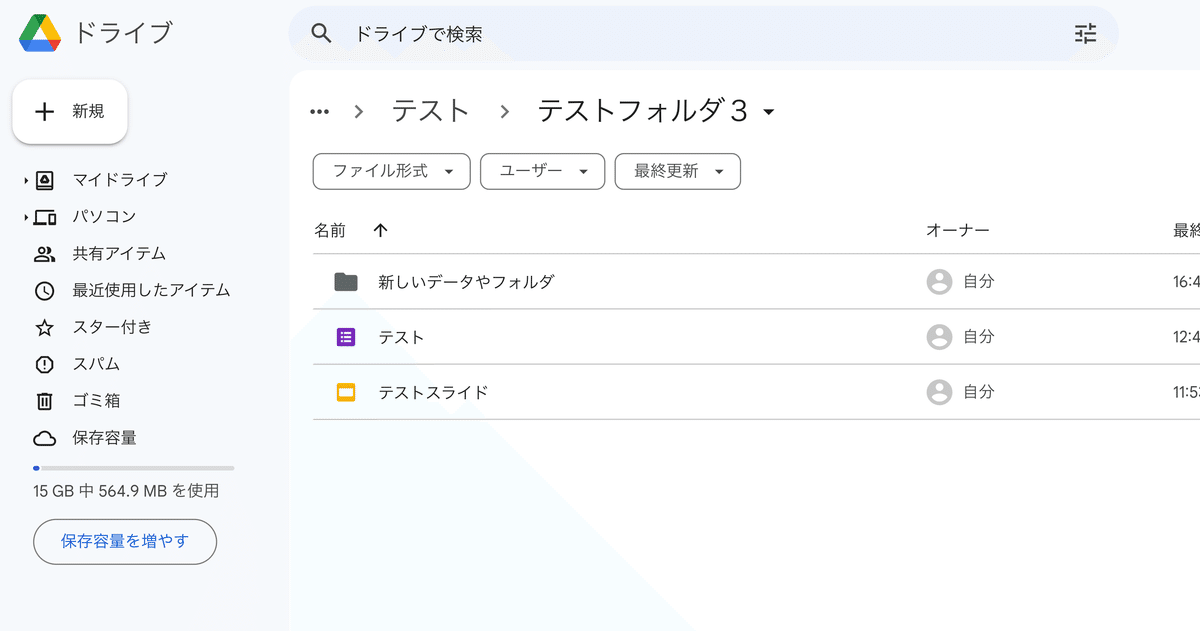Expand the My Drive (マイドライブ) tree
The height and width of the screenshot is (631, 1200).
[x=26, y=181]
